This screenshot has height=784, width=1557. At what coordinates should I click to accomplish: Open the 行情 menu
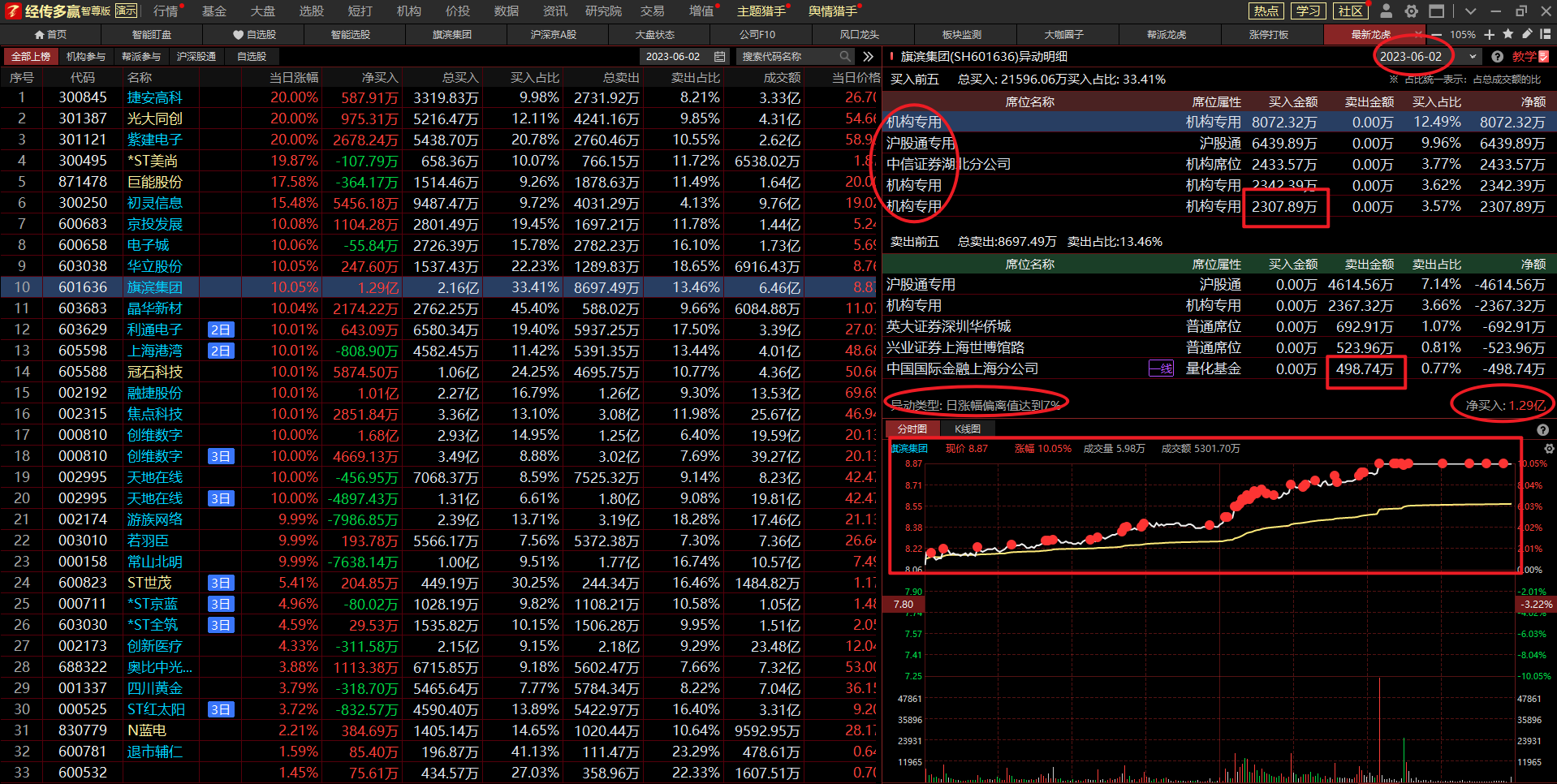point(166,11)
